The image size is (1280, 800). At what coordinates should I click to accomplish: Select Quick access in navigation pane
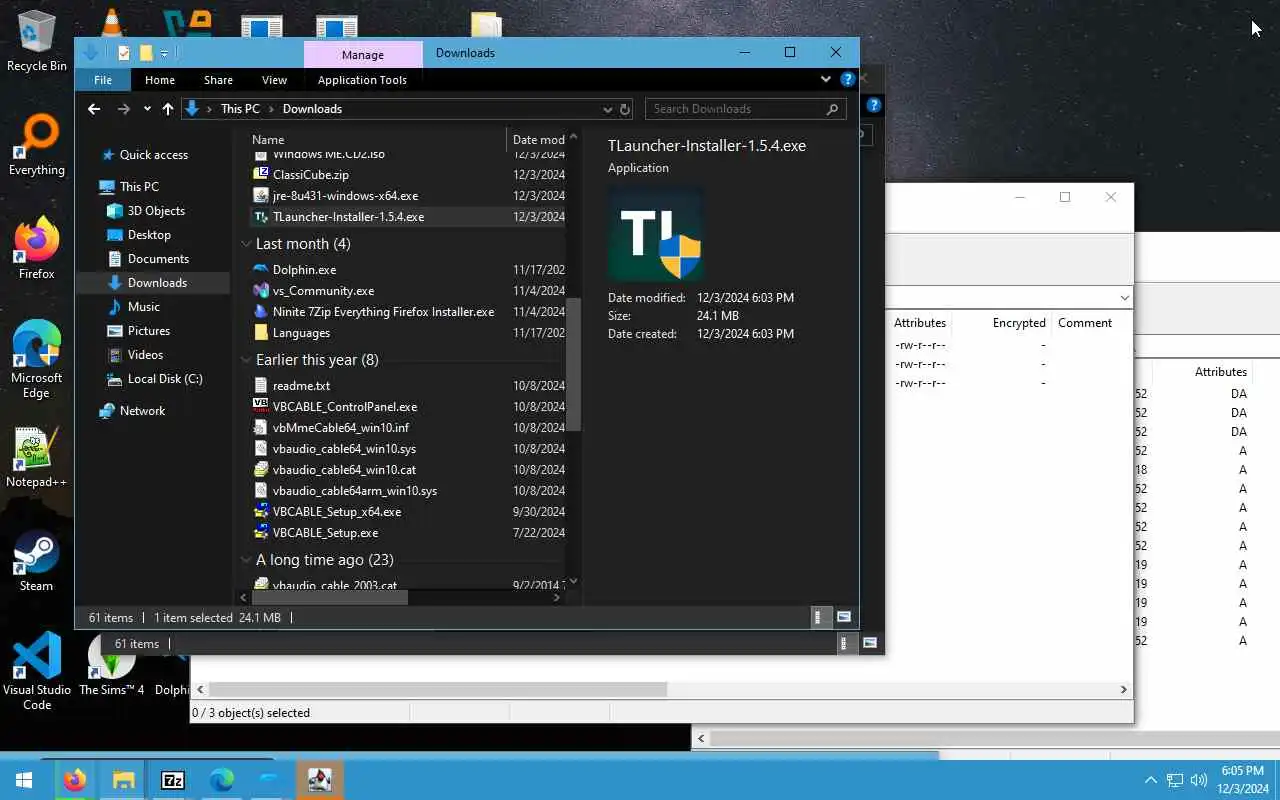tap(154, 155)
